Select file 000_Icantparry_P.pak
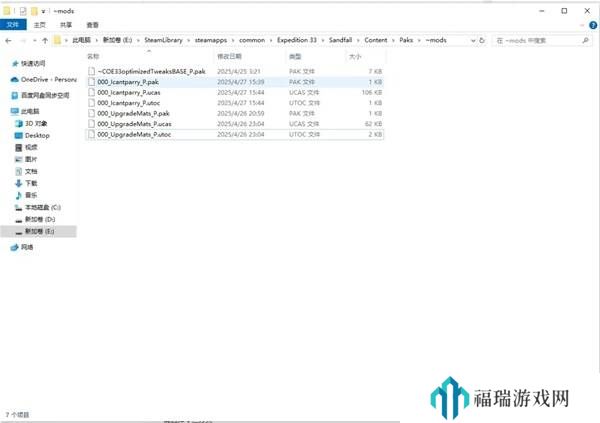600x423 pixels. 128,82
